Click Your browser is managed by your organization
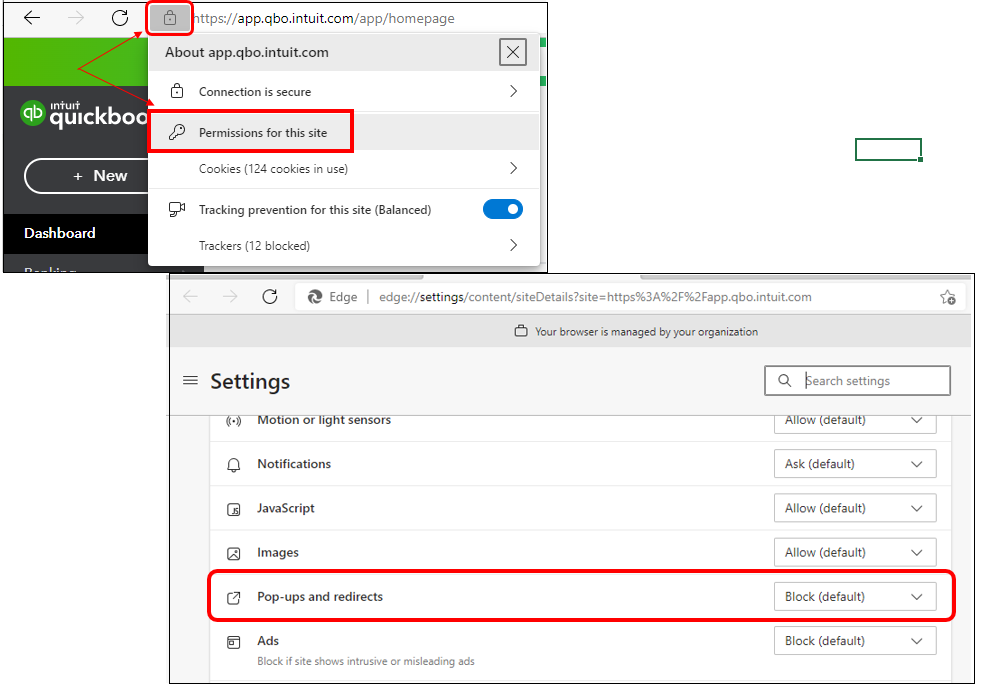The image size is (981, 688). tap(646, 331)
